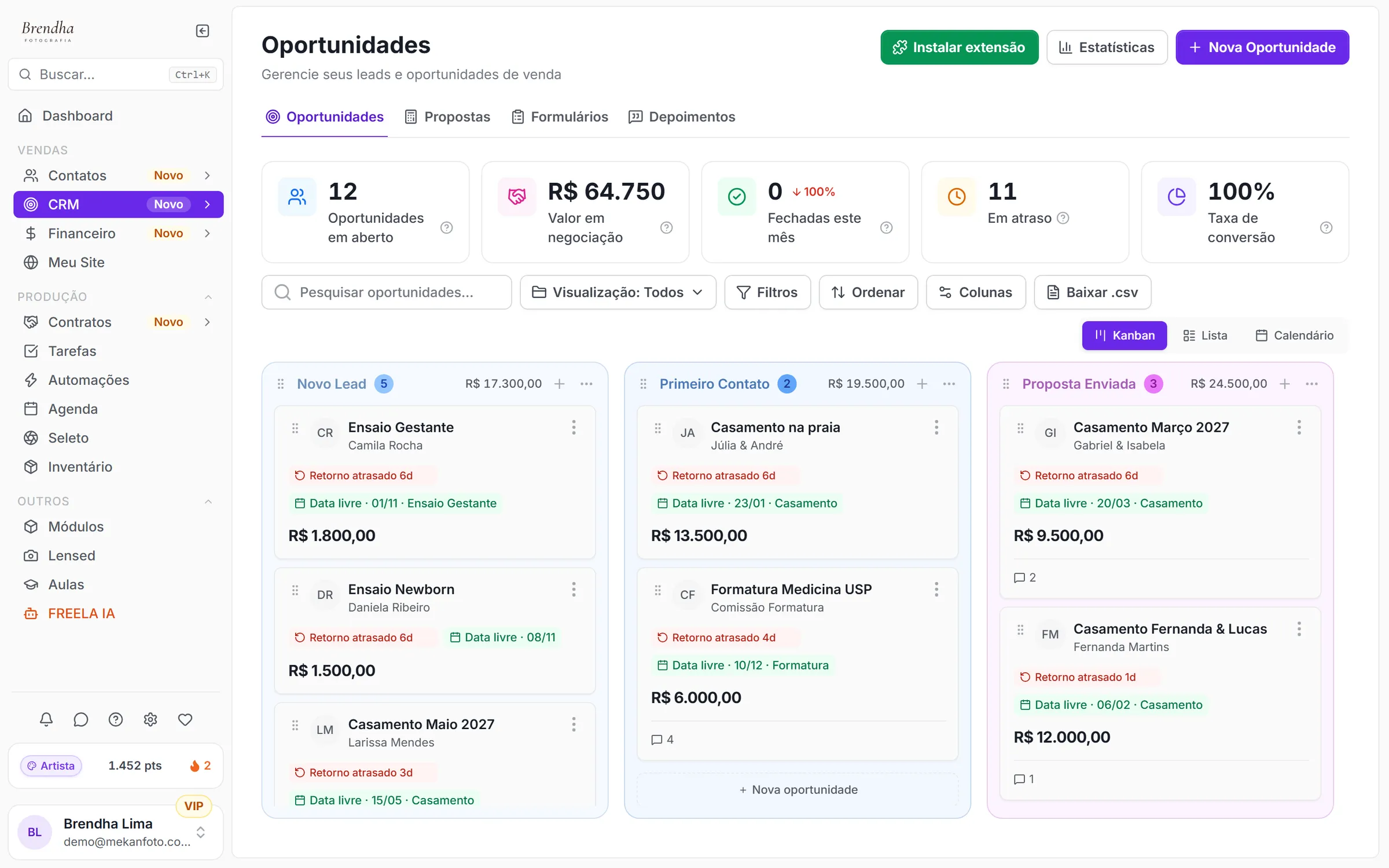
Task: Open the settings gear in the sidebar footer
Action: pos(150,719)
